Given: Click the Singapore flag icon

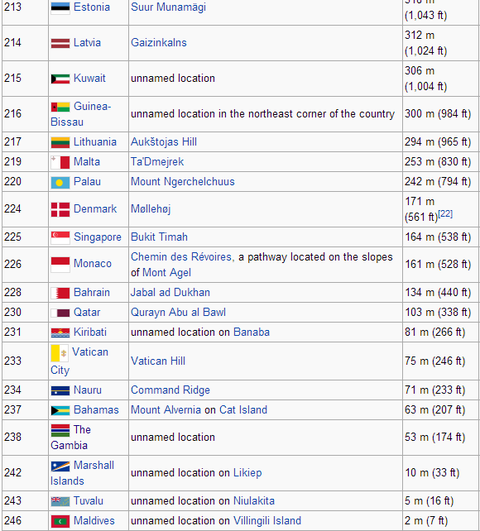Looking at the screenshot, I should point(60,237).
